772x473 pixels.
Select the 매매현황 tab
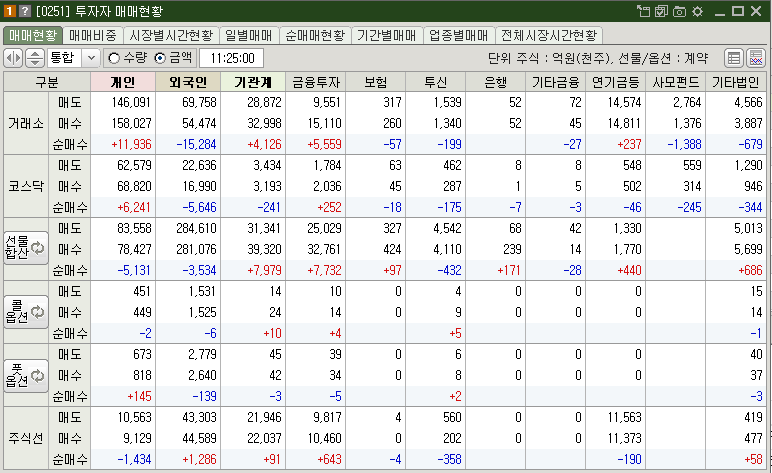tap(33, 35)
